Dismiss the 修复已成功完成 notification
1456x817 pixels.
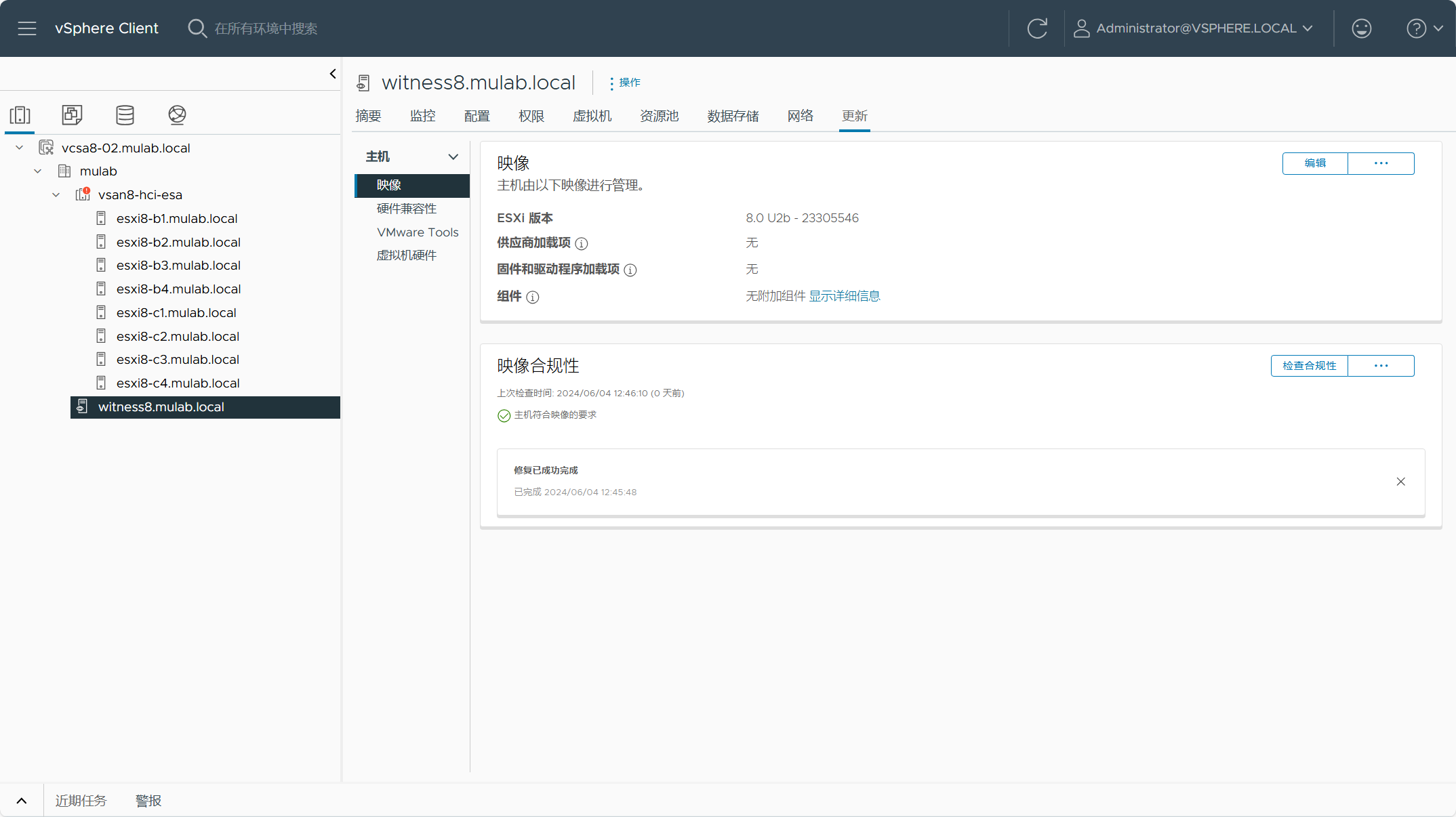pyautogui.click(x=1401, y=482)
